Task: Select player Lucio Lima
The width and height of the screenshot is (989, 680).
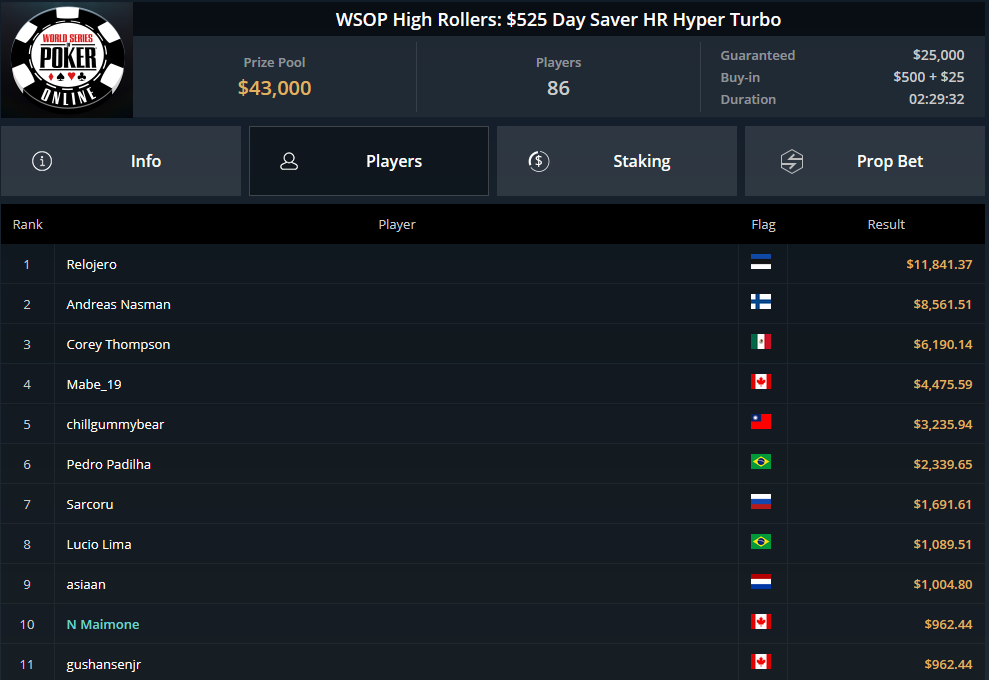Action: (x=99, y=544)
